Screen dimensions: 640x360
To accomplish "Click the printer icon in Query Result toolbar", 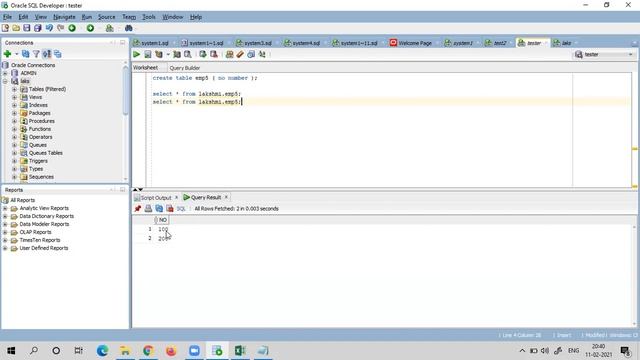I will pos(148,209).
